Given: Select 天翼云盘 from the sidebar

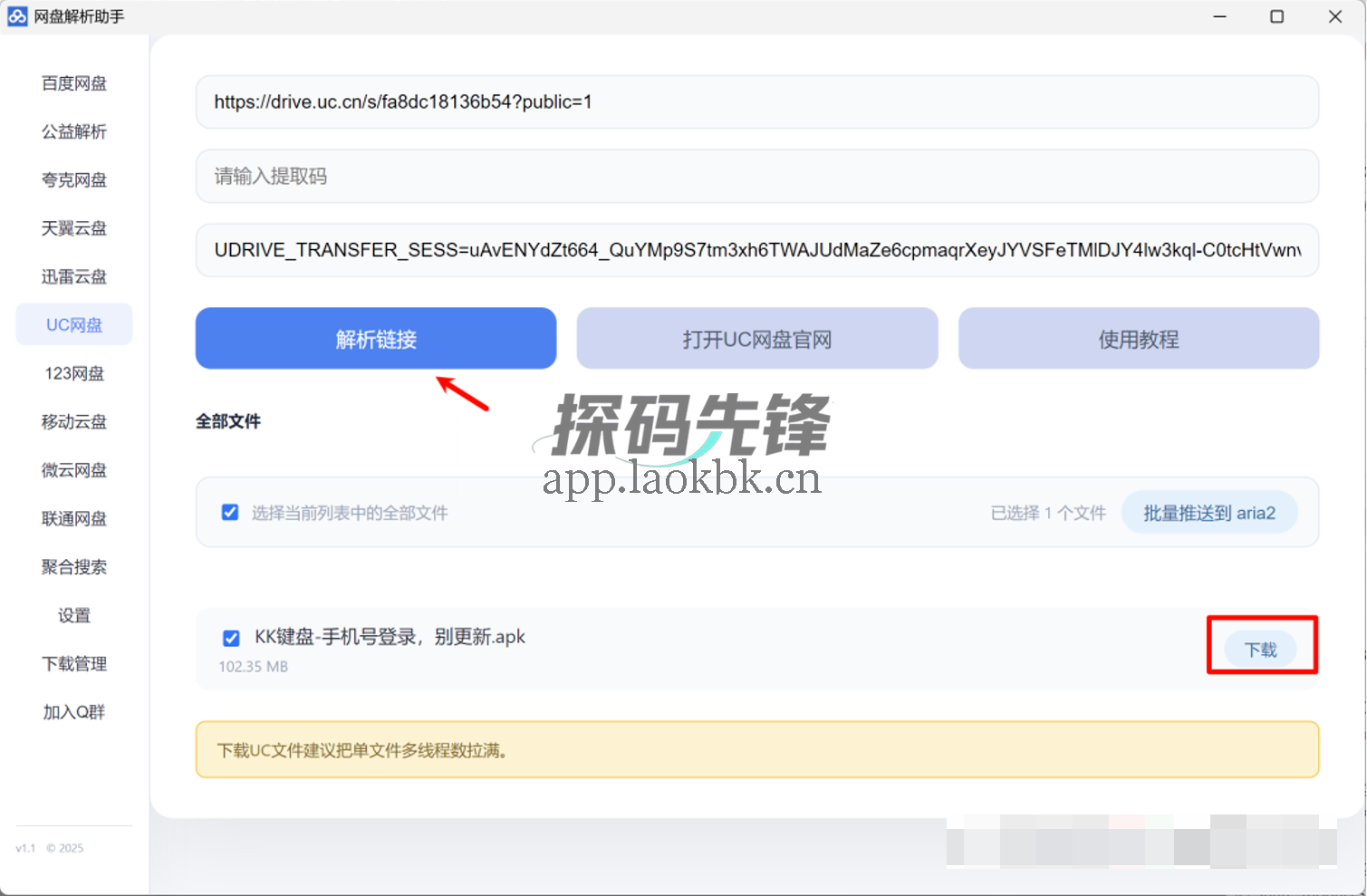Looking at the screenshot, I should point(73,228).
